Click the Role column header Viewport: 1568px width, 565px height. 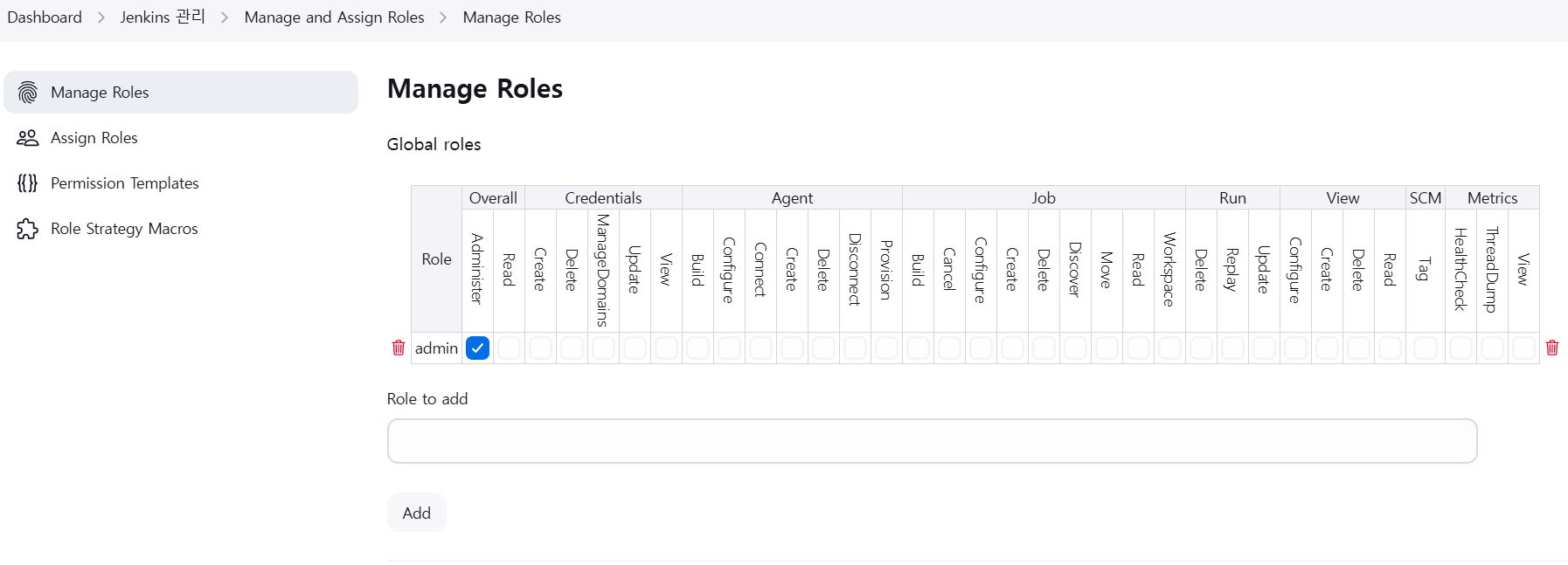pos(436,258)
